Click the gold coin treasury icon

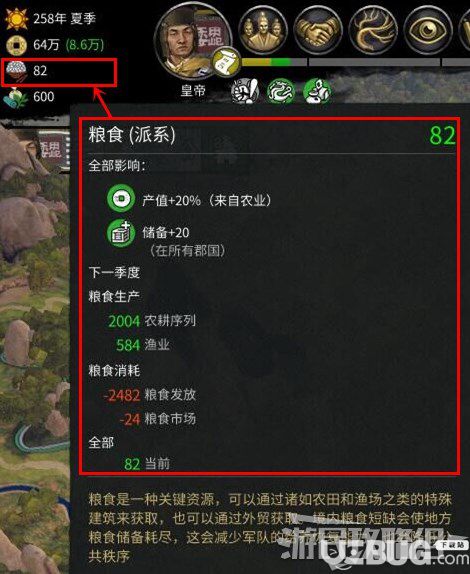tap(16, 45)
